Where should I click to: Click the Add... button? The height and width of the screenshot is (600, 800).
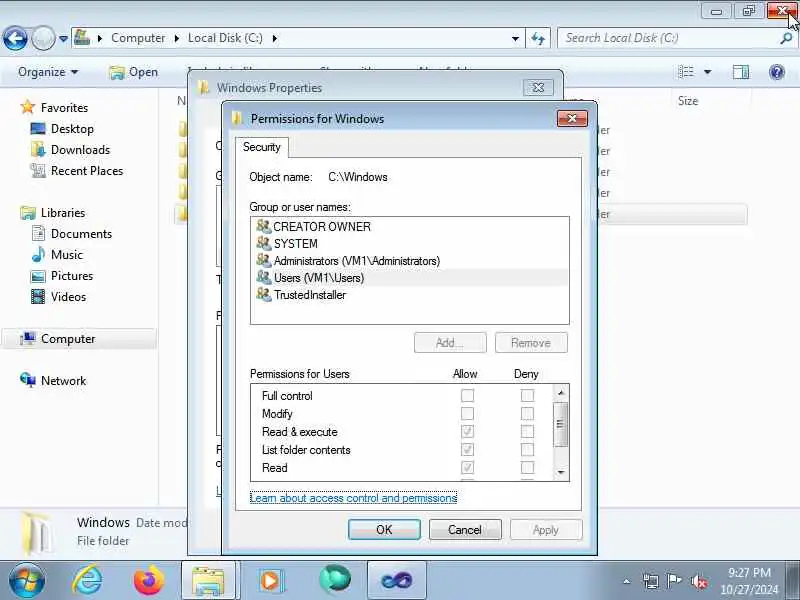(450, 343)
